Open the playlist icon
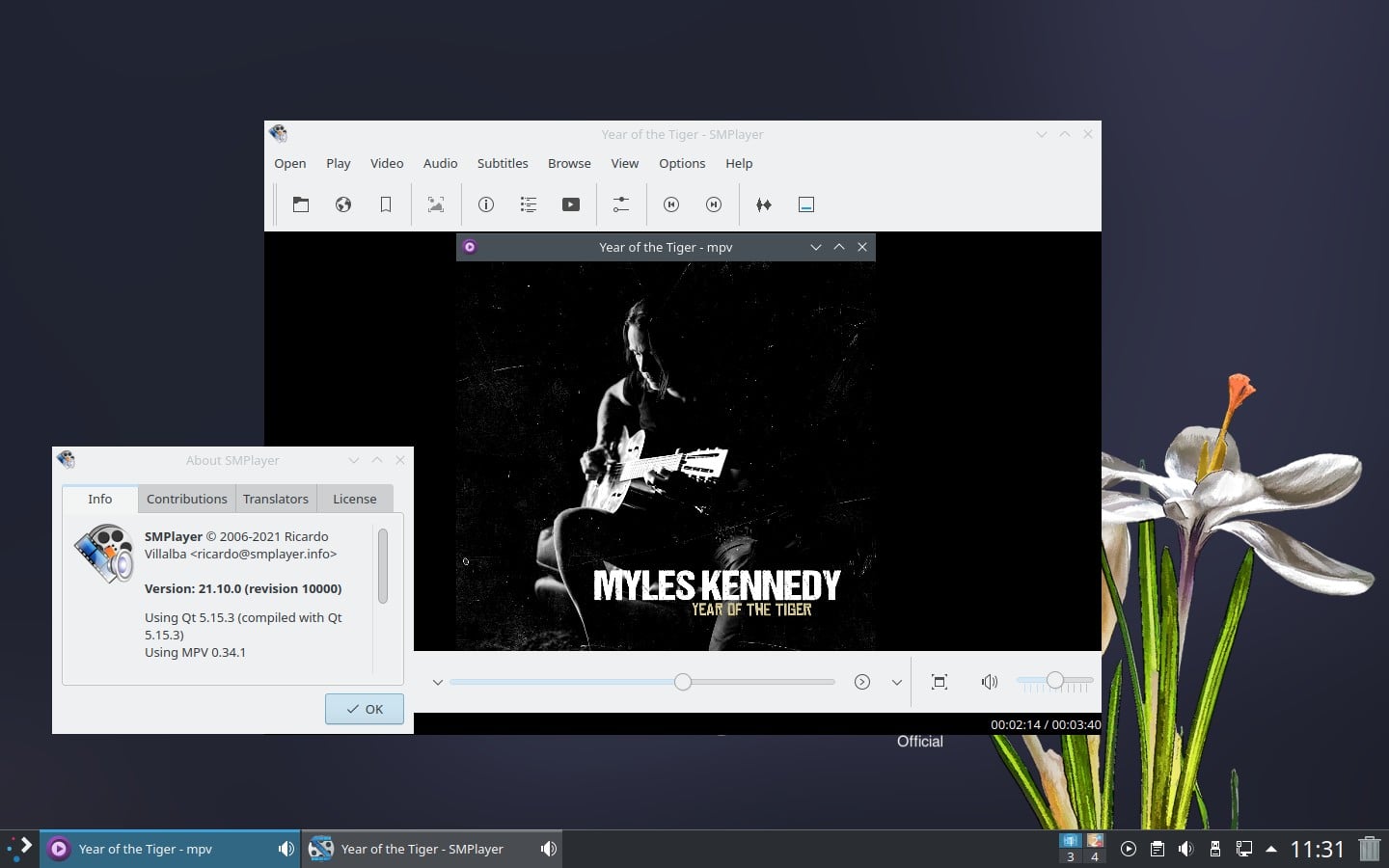Image resolution: width=1389 pixels, height=868 pixels. (x=528, y=204)
